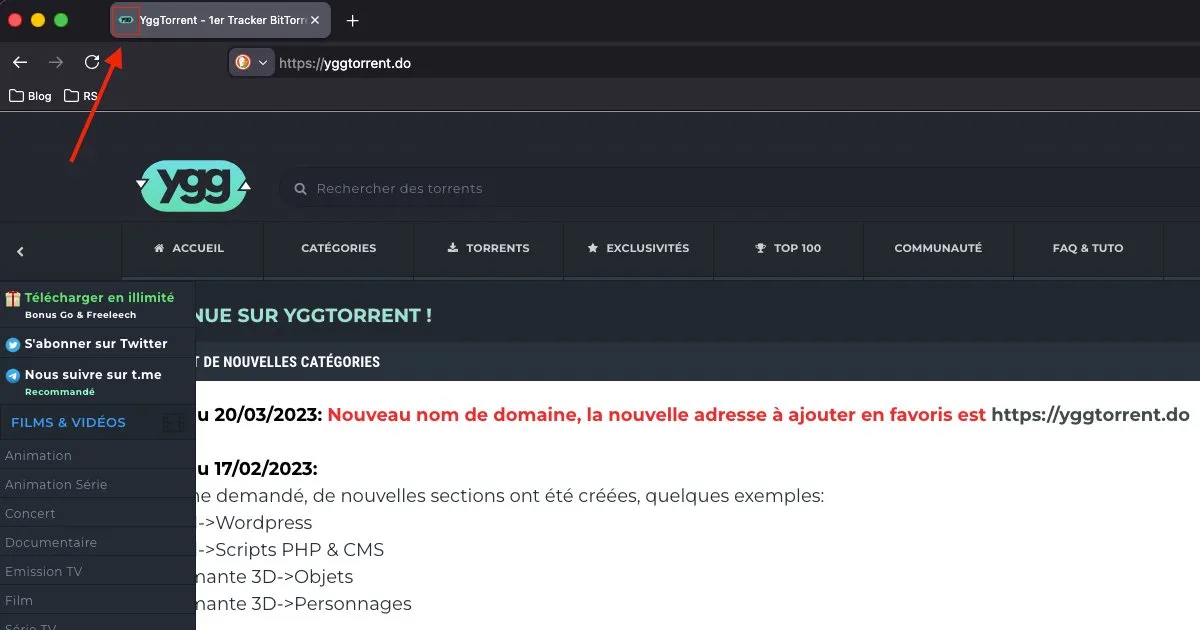
Task: Click the address bar showing yggtorrent.do
Action: 345,63
